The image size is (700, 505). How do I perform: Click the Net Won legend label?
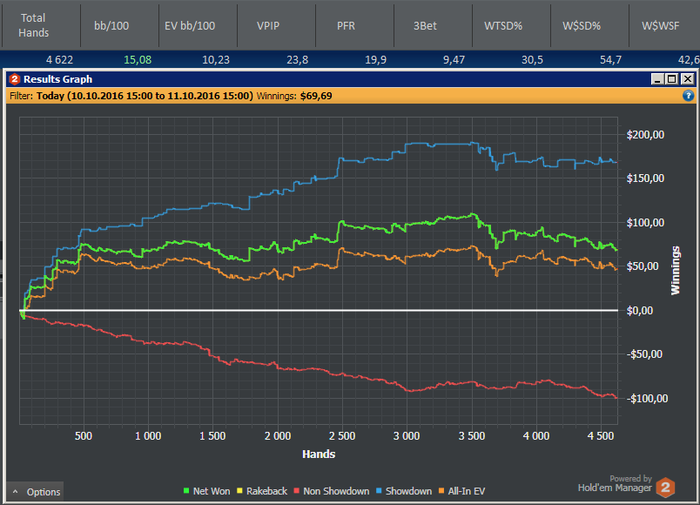(x=212, y=491)
